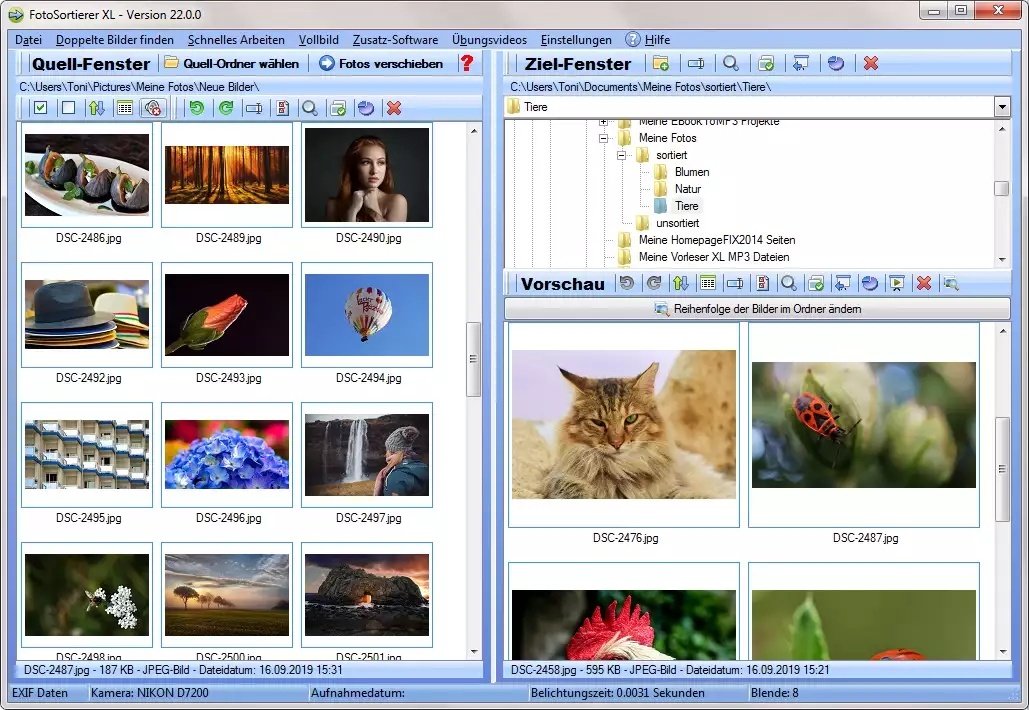Click the pie chart icon in the Ziel-Fenster toolbar
Viewport: 1029px width, 710px height.
click(836, 63)
